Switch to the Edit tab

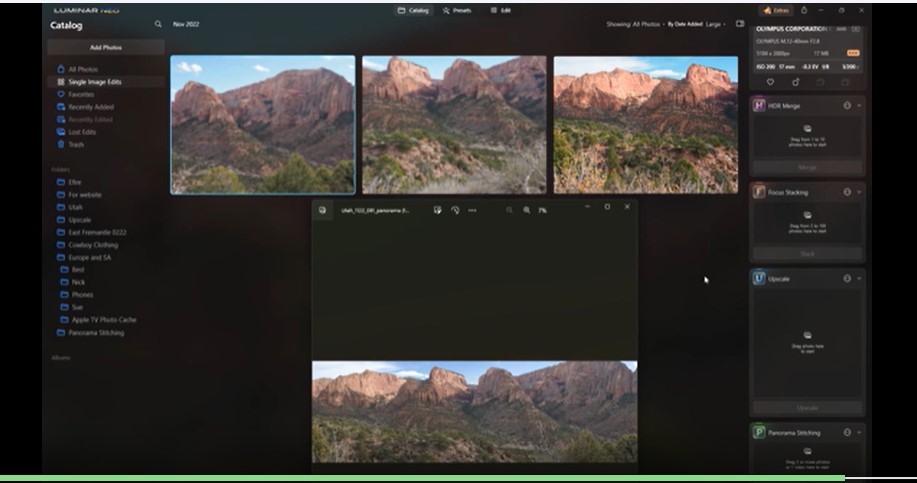(501, 11)
